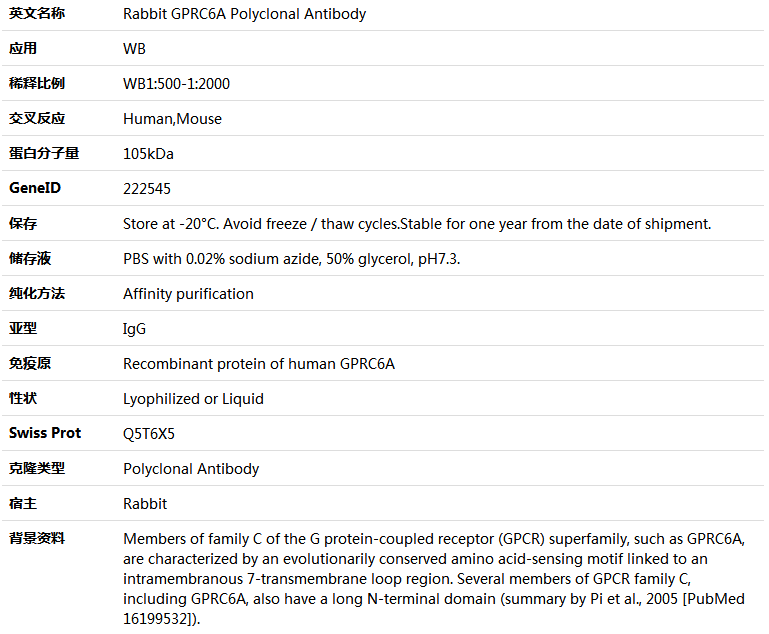This screenshot has height=634, width=769.
Task: Click the Human,Mouse cross-reactivity text
Action: (173, 119)
